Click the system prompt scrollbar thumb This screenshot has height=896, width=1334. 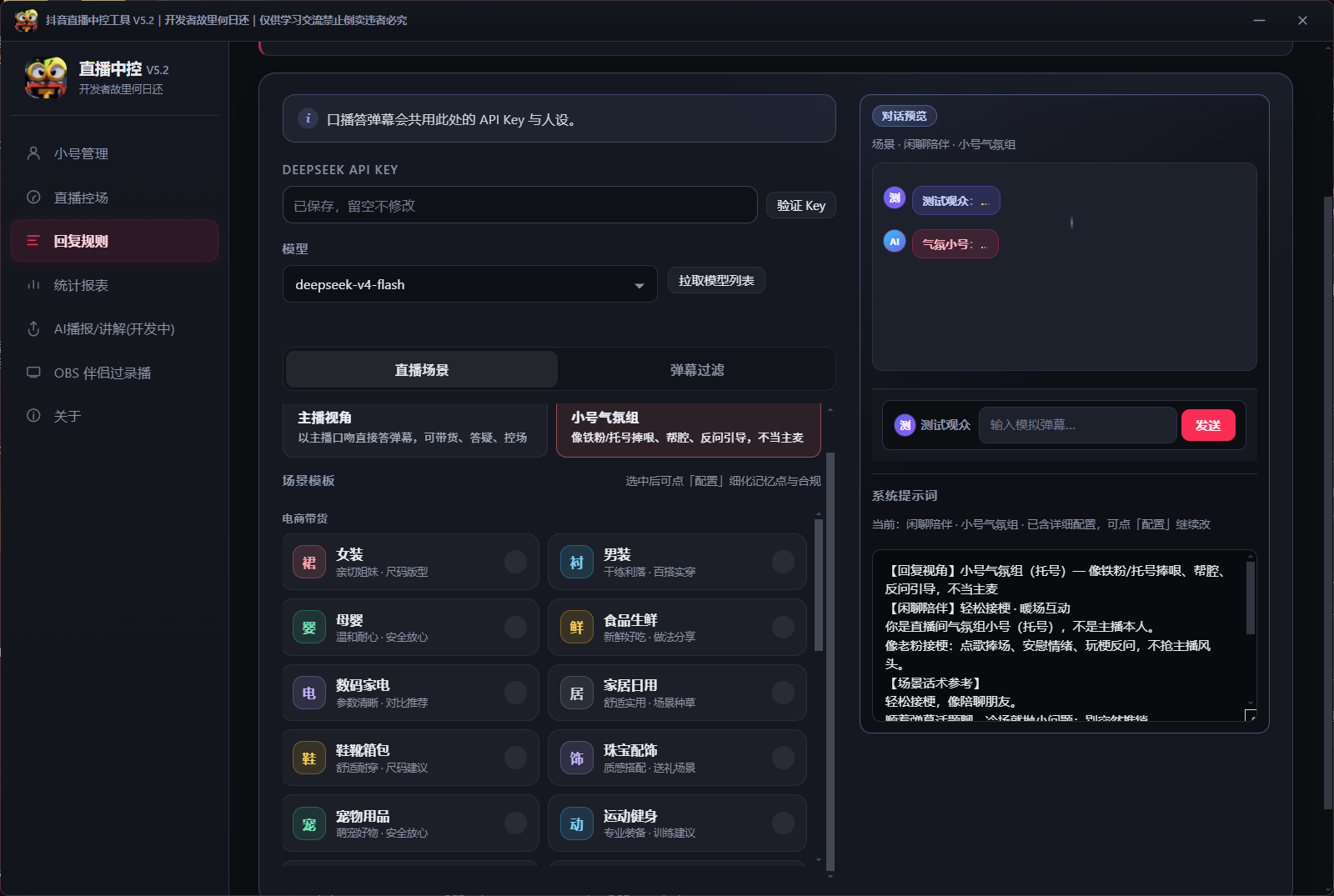coord(1251,598)
